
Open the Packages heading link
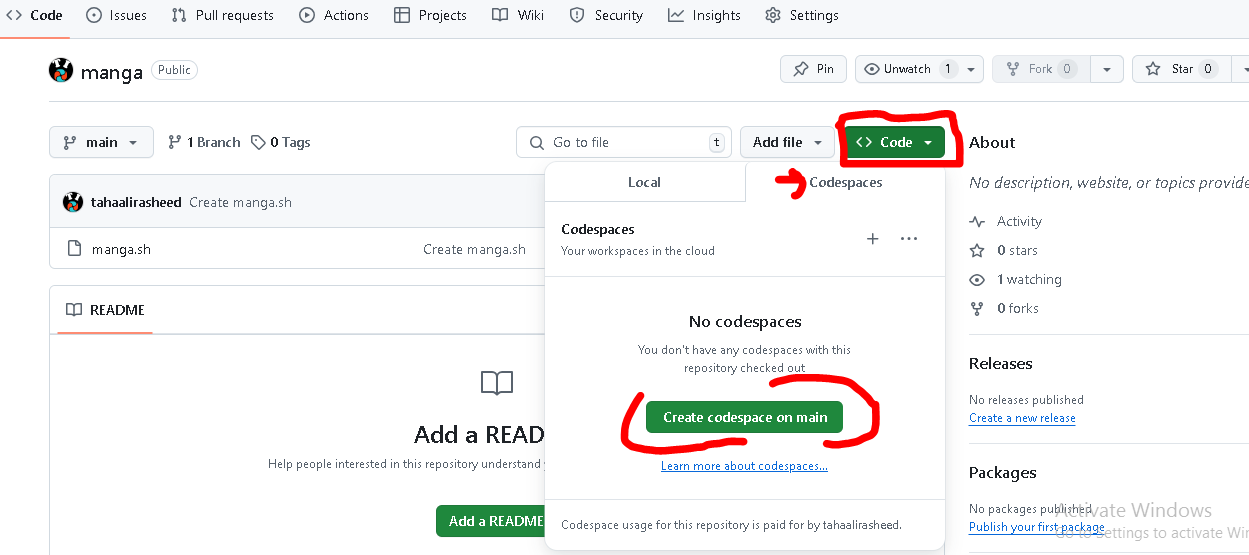(x=1003, y=472)
